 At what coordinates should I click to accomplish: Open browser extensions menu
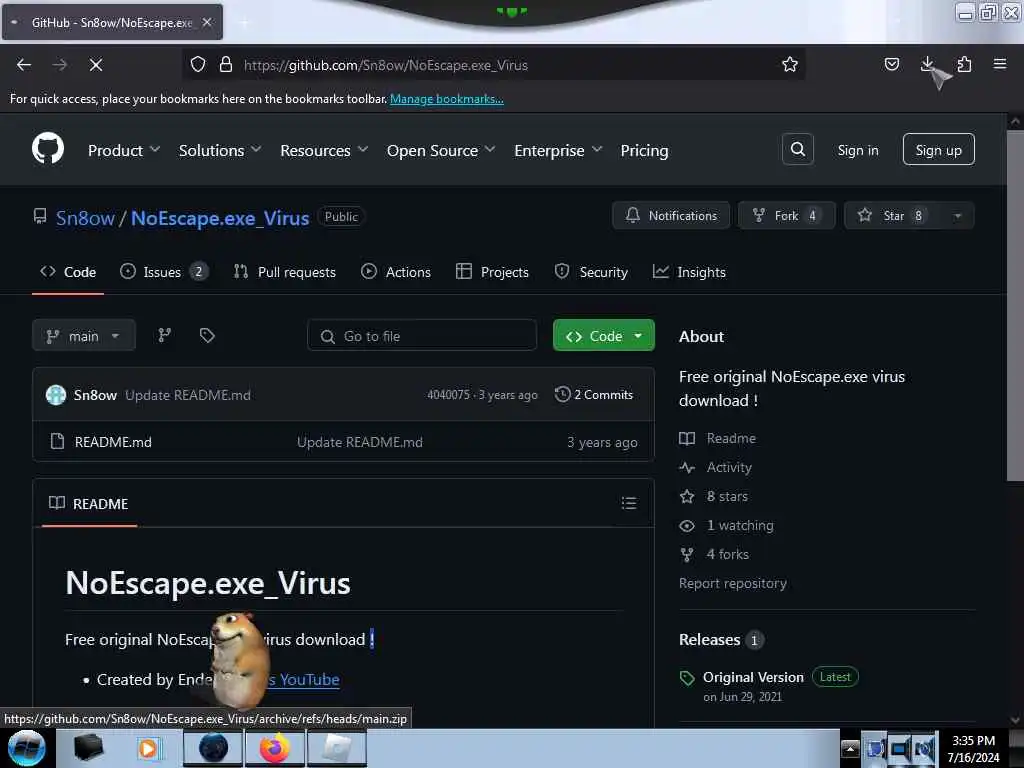[x=964, y=64]
